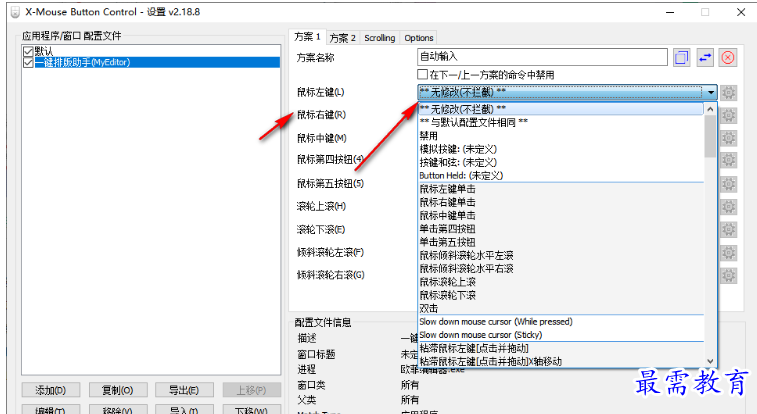The width and height of the screenshot is (757, 414).
Task: Choose Slow down mouse cursor (Sticky)
Action: pos(561,335)
